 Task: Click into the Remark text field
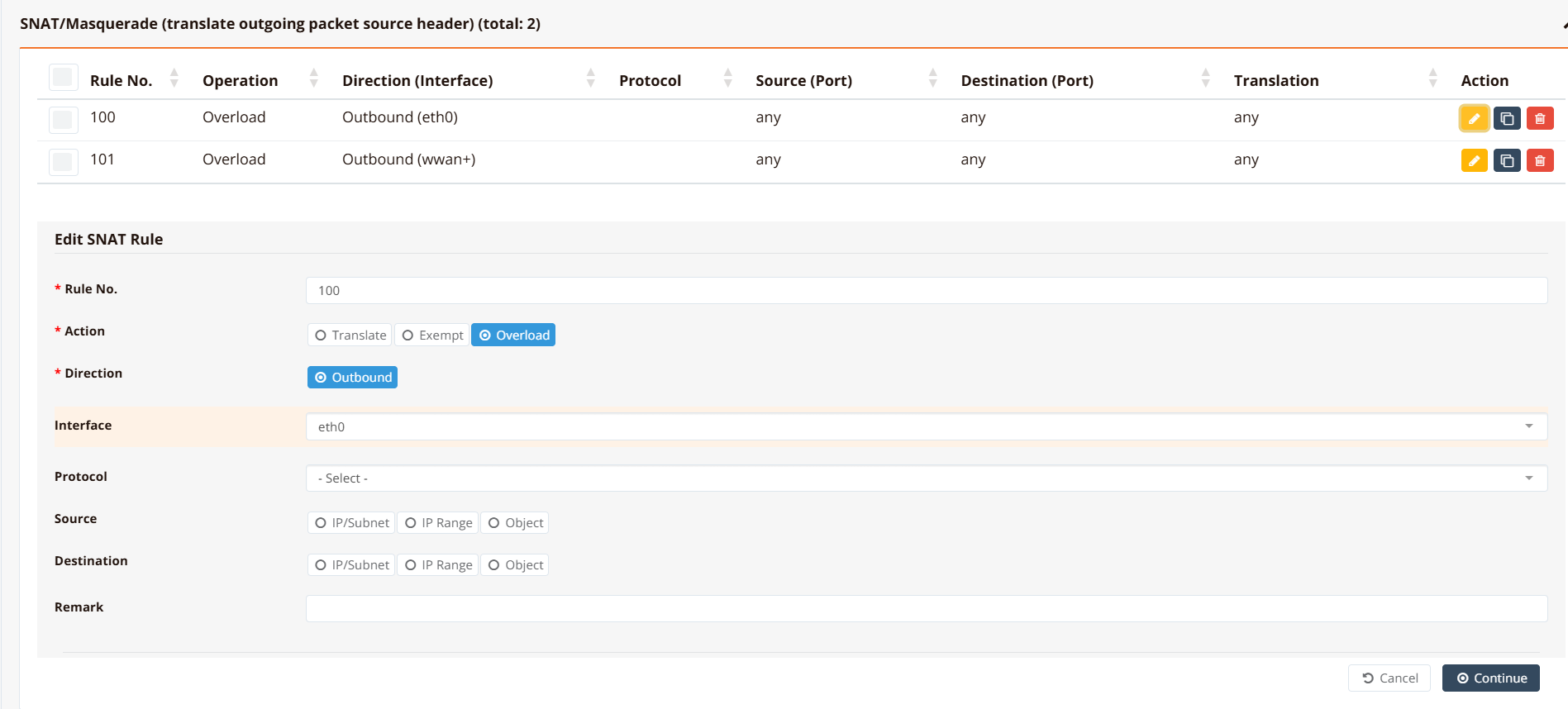point(926,609)
